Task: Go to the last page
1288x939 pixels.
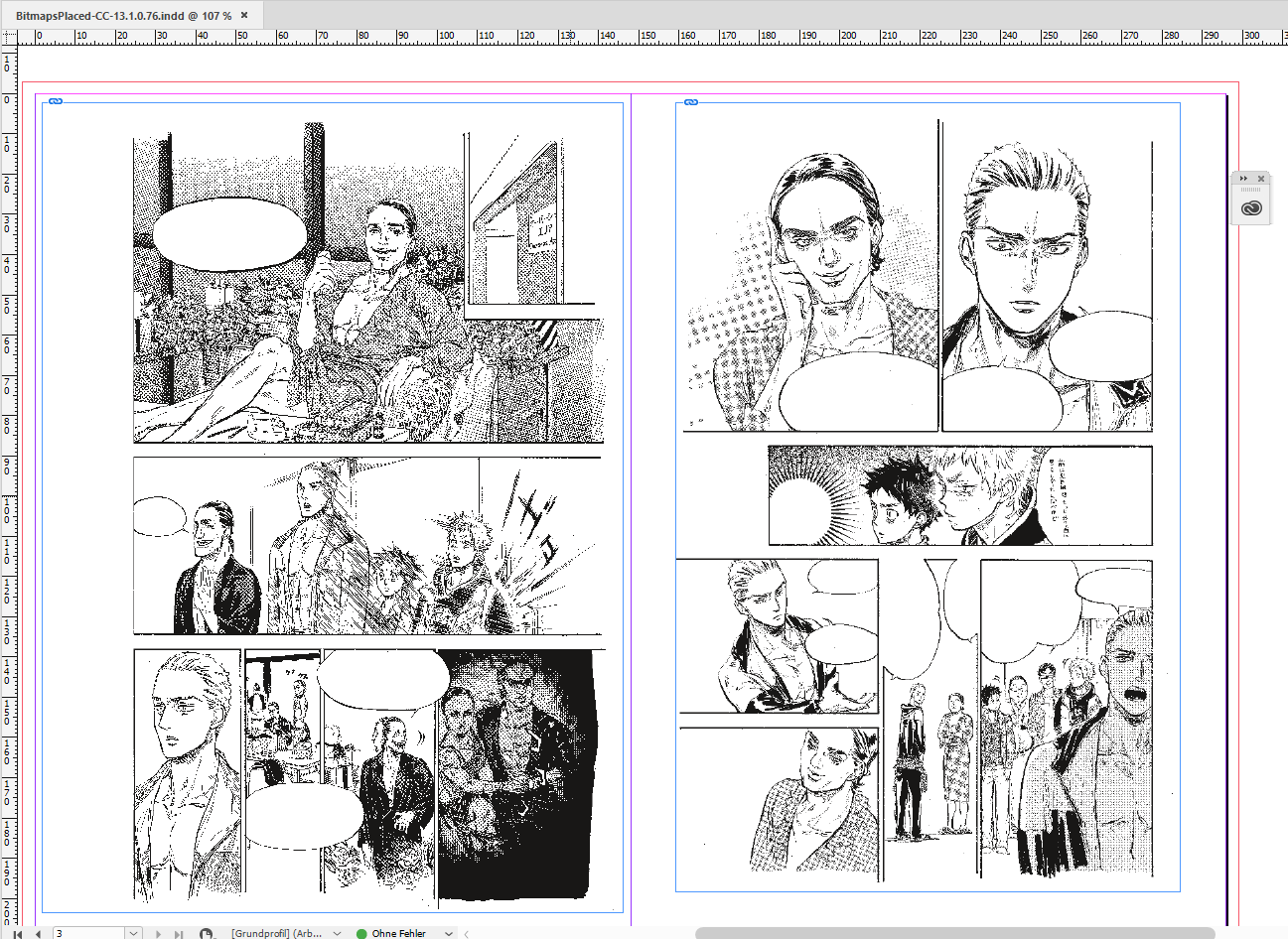Action: coord(179,933)
